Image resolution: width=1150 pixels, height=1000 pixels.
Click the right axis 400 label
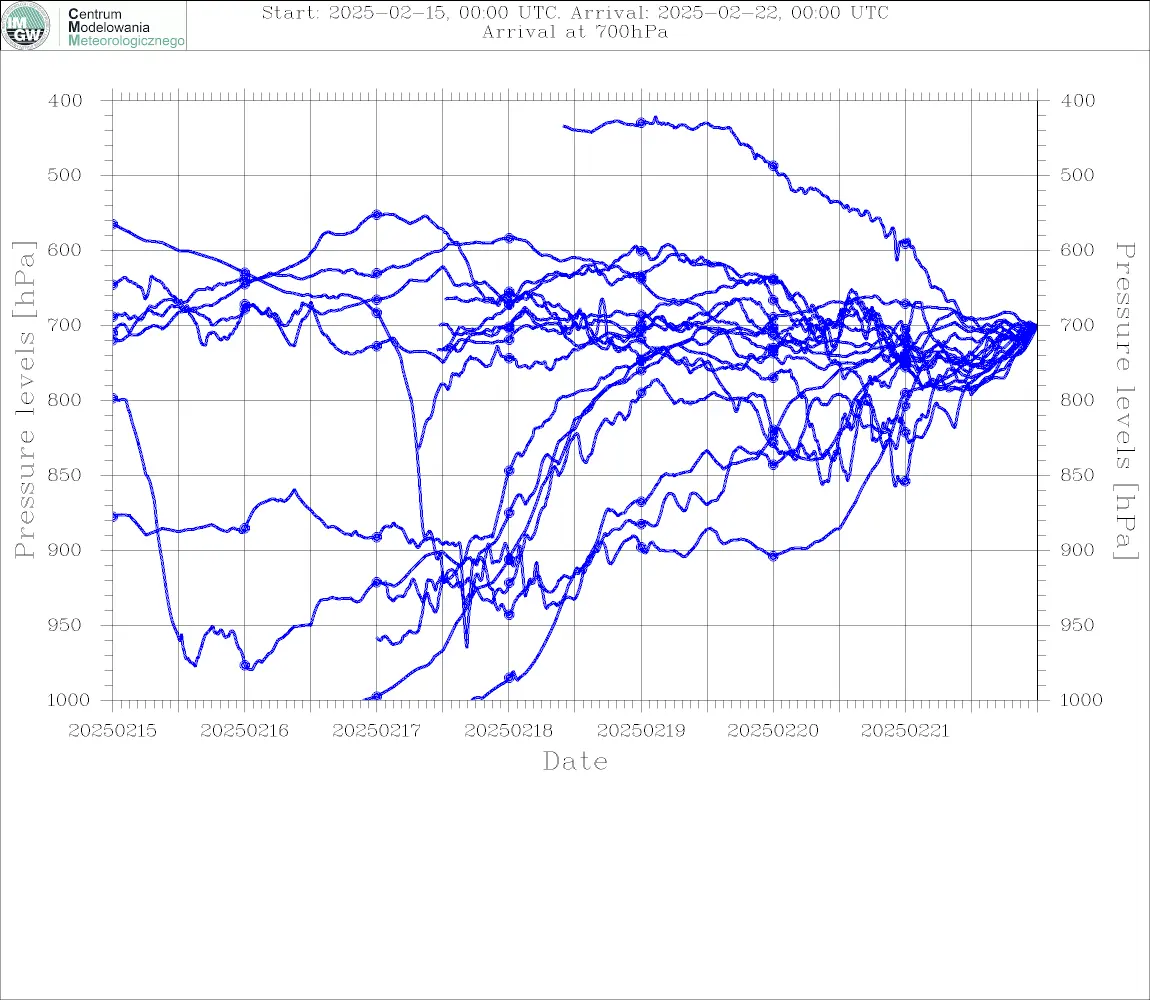coord(1077,101)
